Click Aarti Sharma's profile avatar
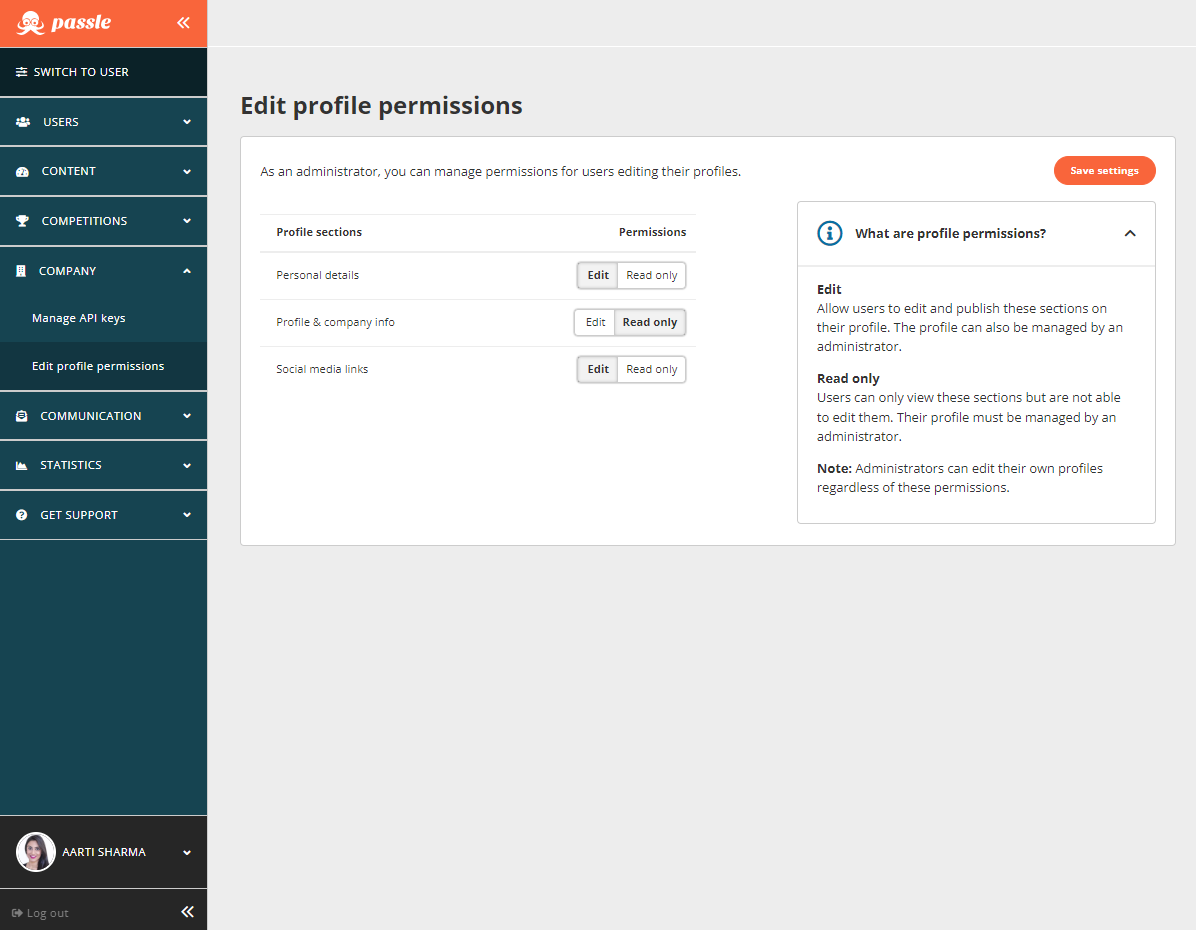This screenshot has width=1196, height=930. pyautogui.click(x=35, y=852)
